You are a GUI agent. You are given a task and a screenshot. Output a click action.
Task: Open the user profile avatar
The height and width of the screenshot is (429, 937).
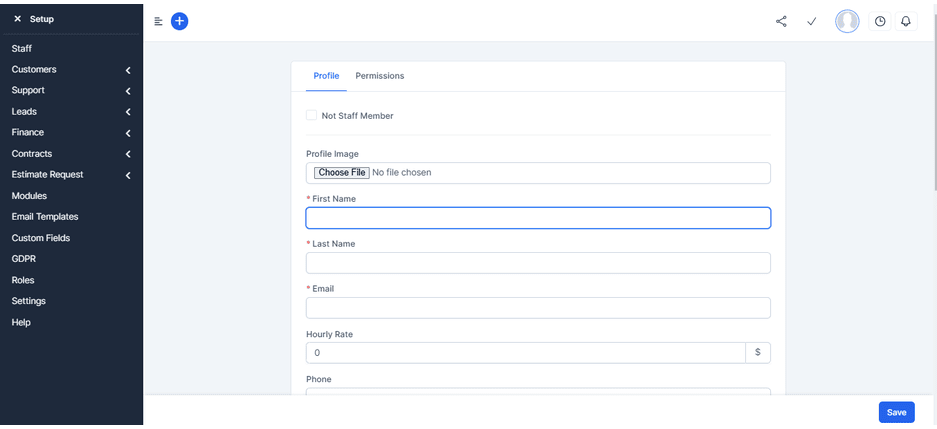[x=847, y=21]
